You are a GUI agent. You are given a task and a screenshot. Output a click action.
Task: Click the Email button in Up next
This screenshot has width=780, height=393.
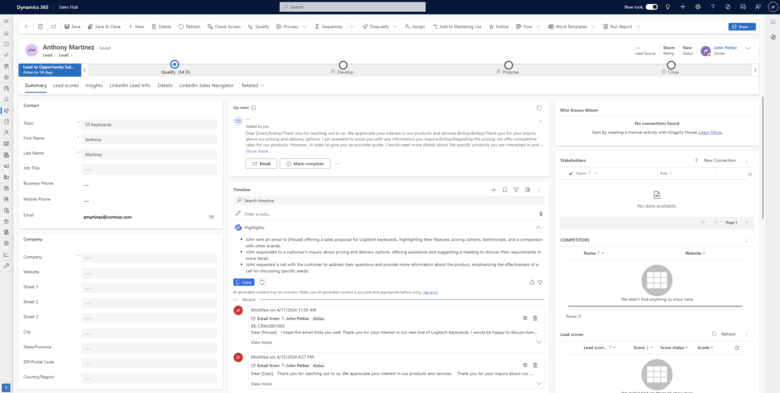(x=261, y=164)
